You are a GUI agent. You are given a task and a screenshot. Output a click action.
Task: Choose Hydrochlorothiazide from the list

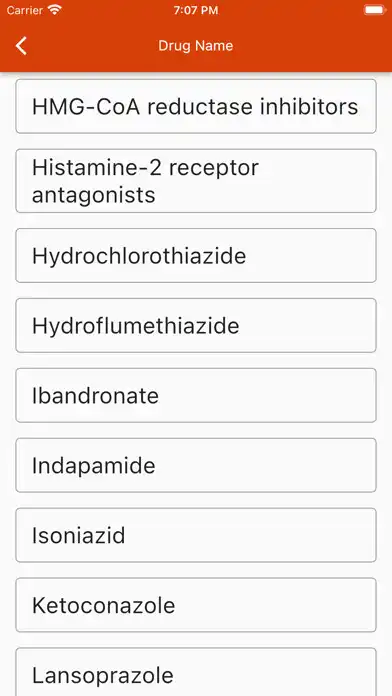tap(196, 256)
